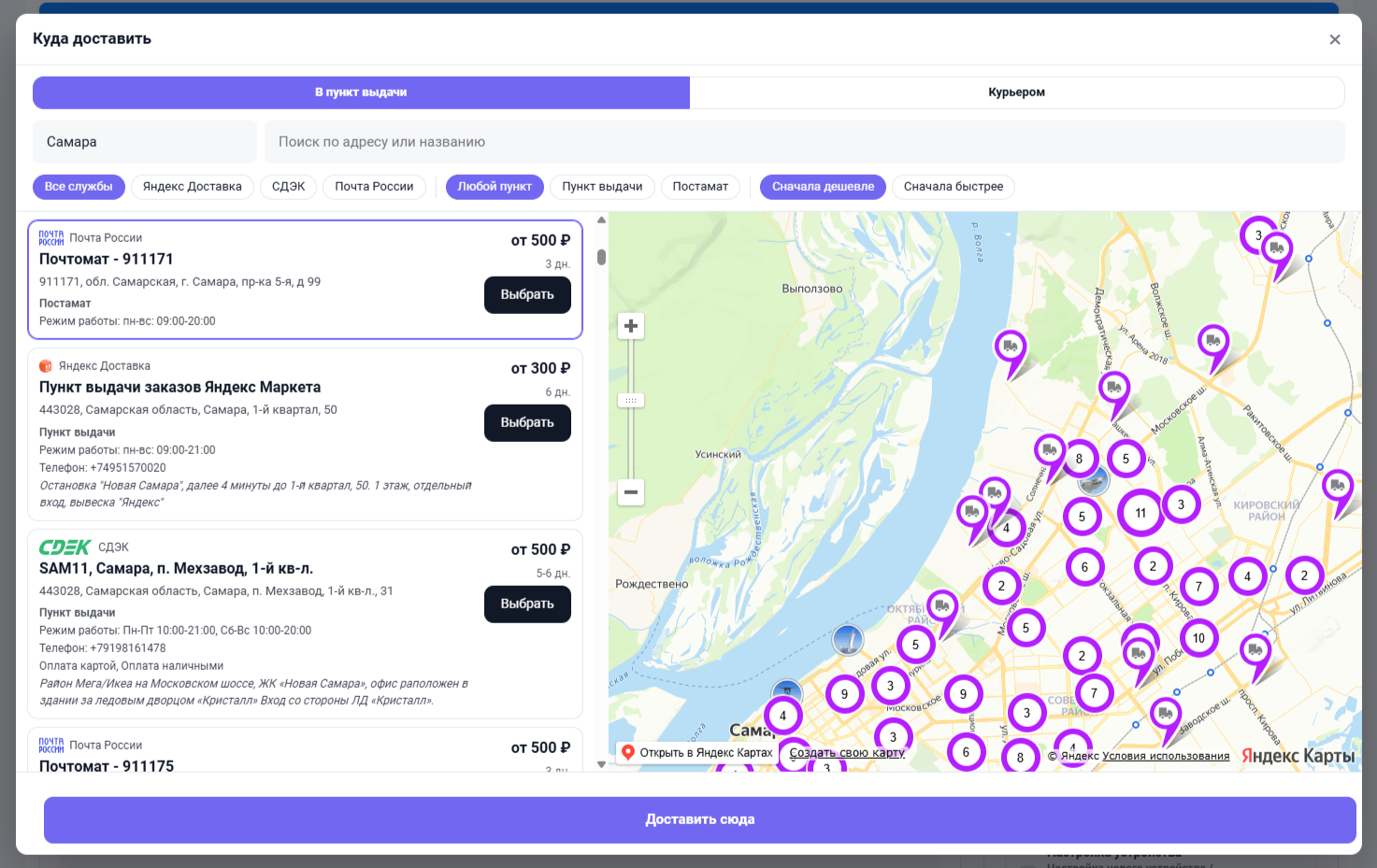This screenshot has height=868, width=1377.
Task: Close the «Куда доставить» dialog
Action: [x=1335, y=39]
